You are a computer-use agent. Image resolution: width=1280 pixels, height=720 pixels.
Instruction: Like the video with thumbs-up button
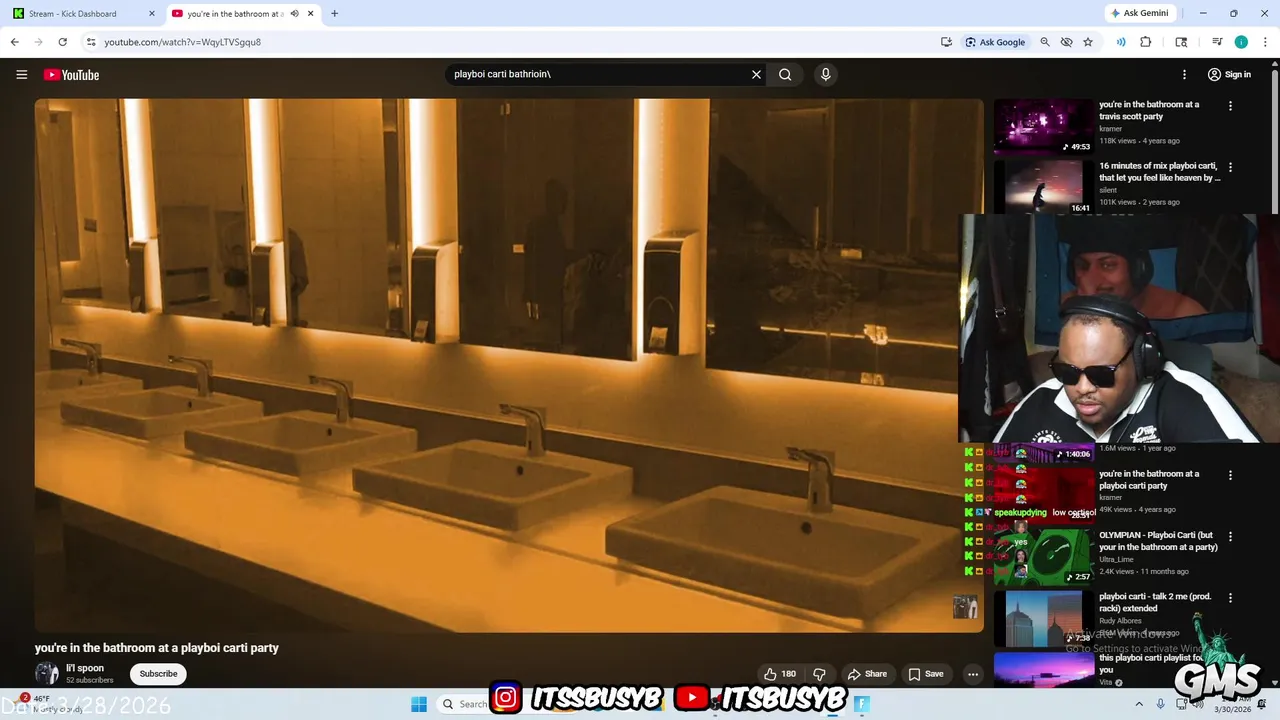point(780,674)
